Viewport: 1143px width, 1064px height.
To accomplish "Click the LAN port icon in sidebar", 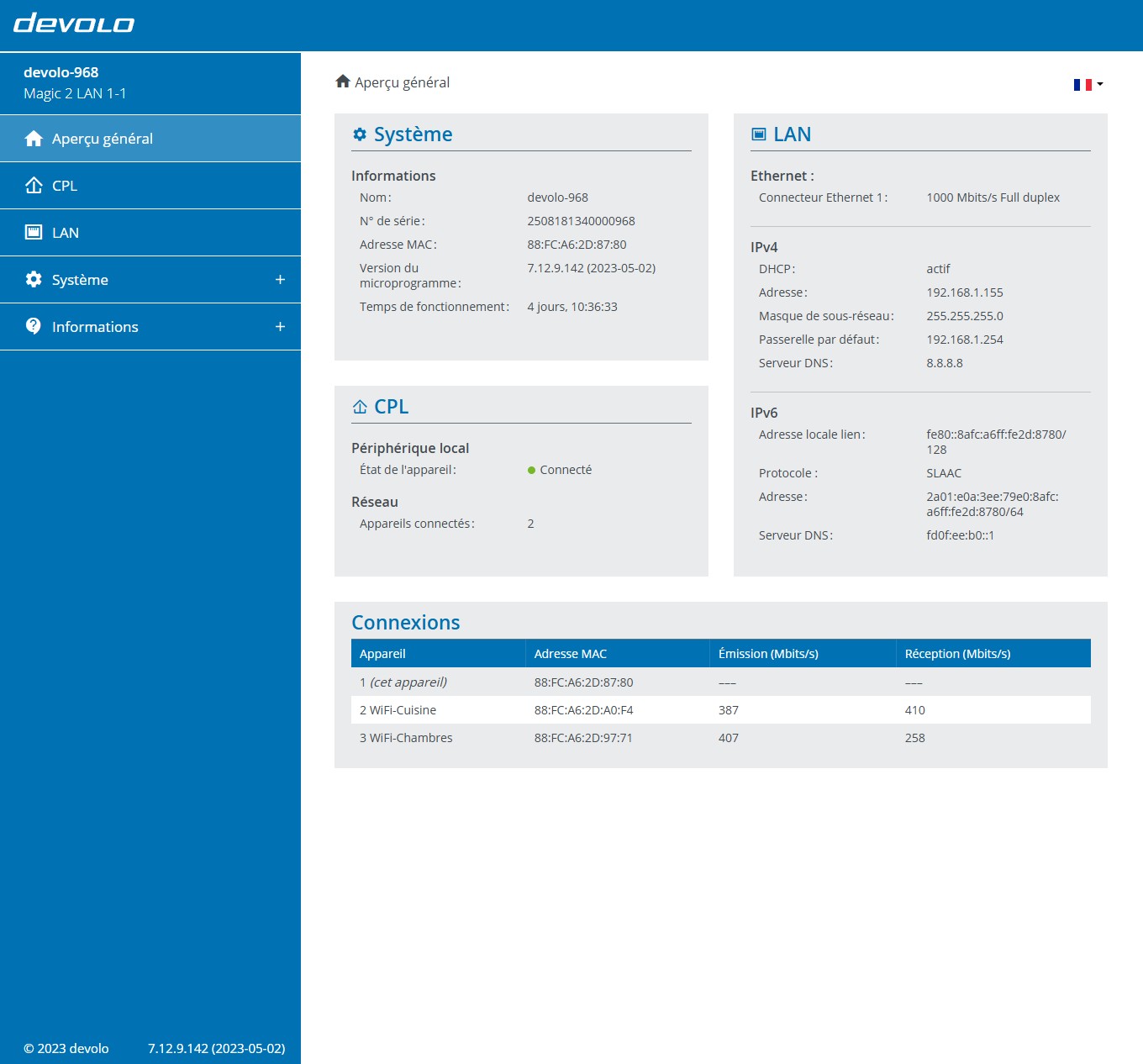I will point(34,233).
